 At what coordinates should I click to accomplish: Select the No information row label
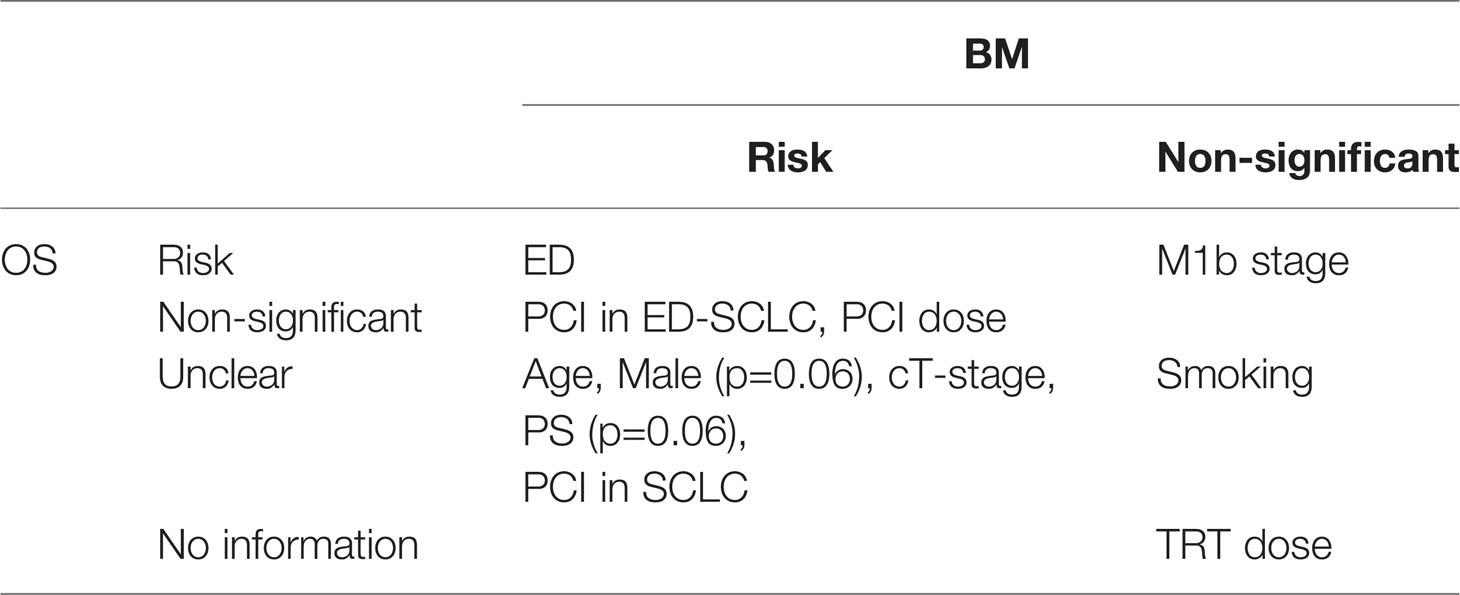pyautogui.click(x=288, y=545)
